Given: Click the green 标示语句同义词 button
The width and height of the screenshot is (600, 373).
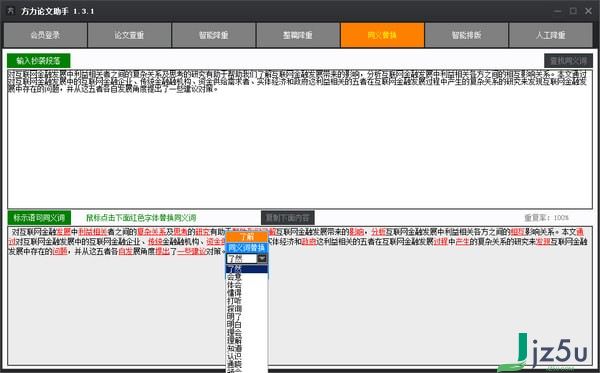Looking at the screenshot, I should coord(39,218).
